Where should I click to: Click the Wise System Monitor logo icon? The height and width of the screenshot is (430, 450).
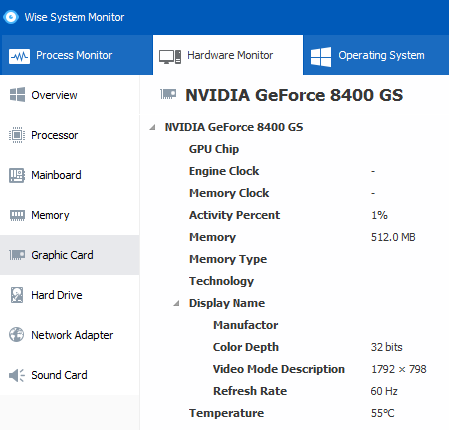tap(11, 17)
